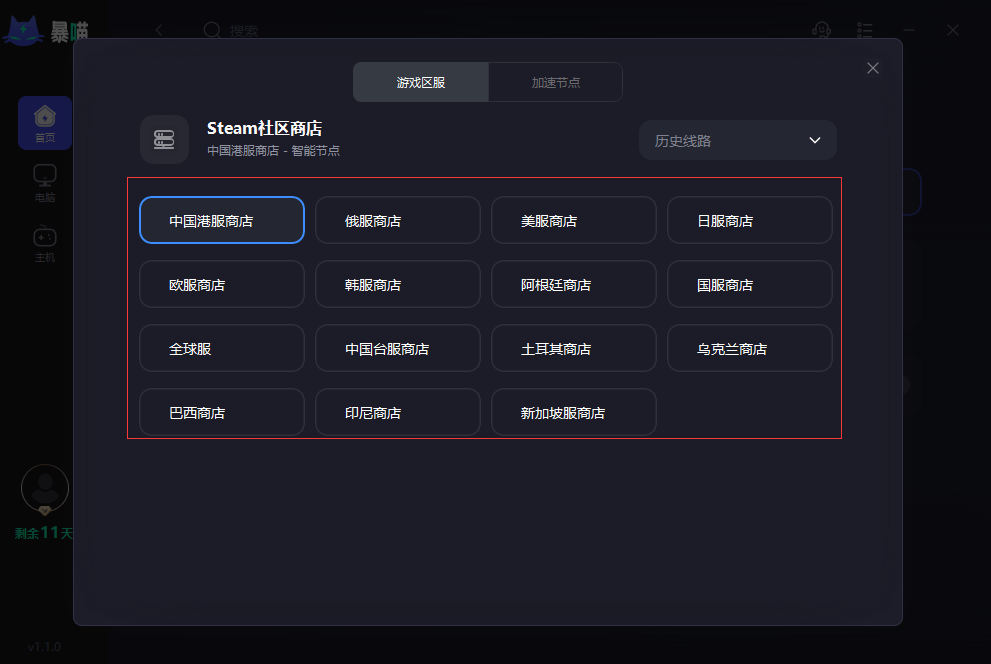Click the back arrow in top bar

159,30
